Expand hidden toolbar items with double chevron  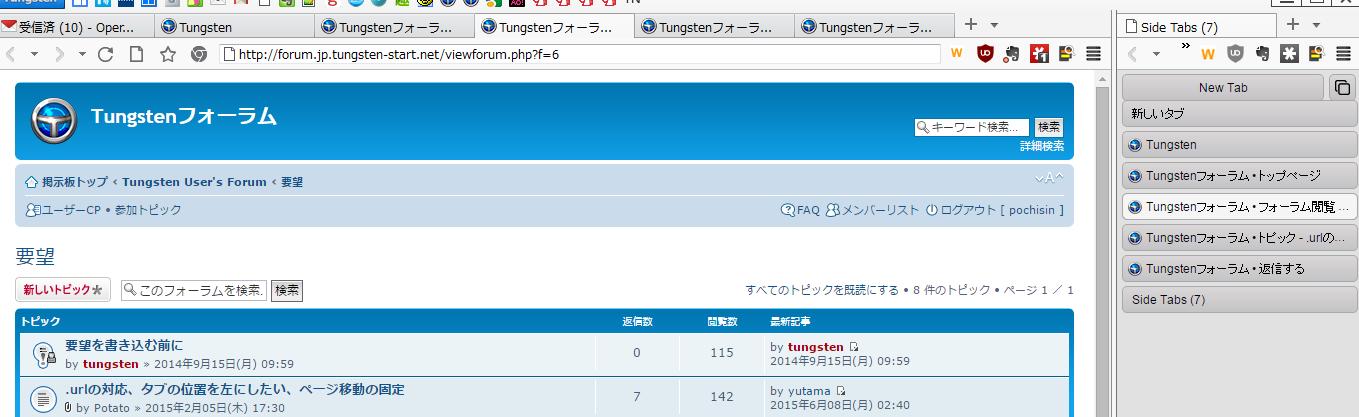[1186, 46]
